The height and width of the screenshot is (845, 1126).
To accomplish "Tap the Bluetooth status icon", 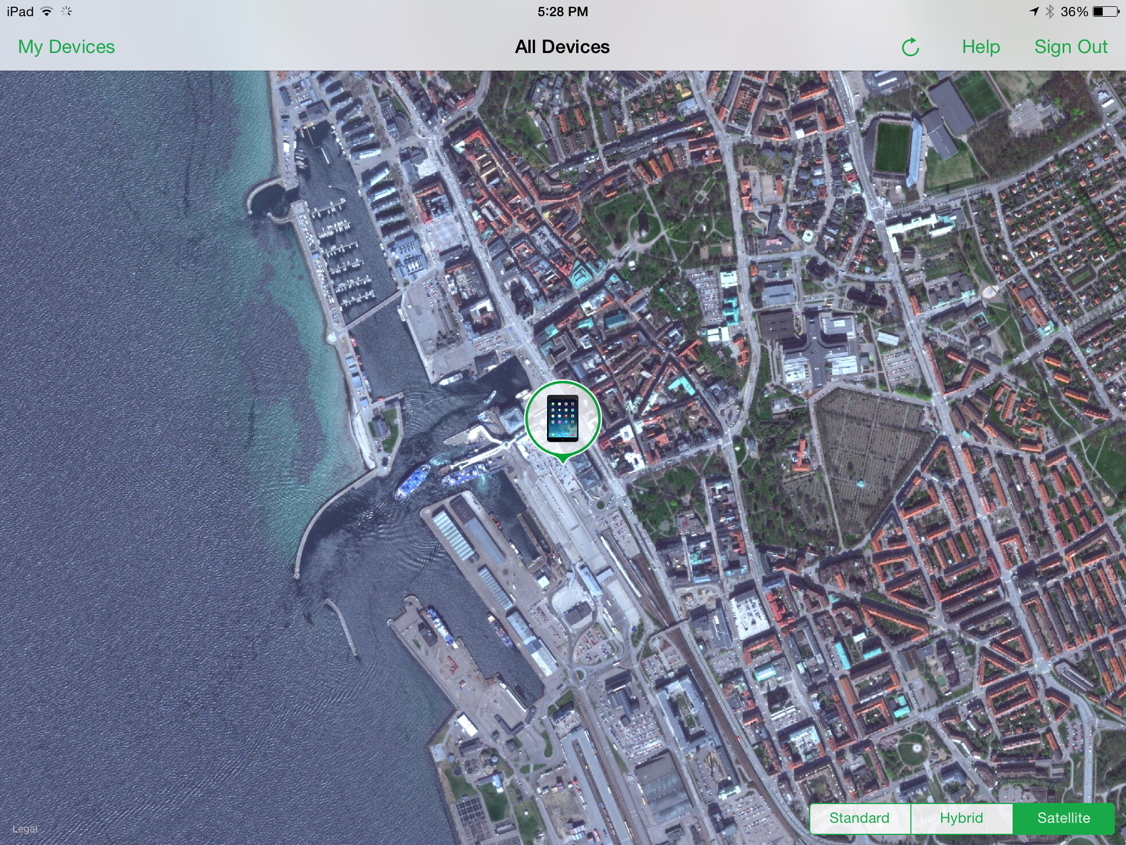I will coord(1049,11).
